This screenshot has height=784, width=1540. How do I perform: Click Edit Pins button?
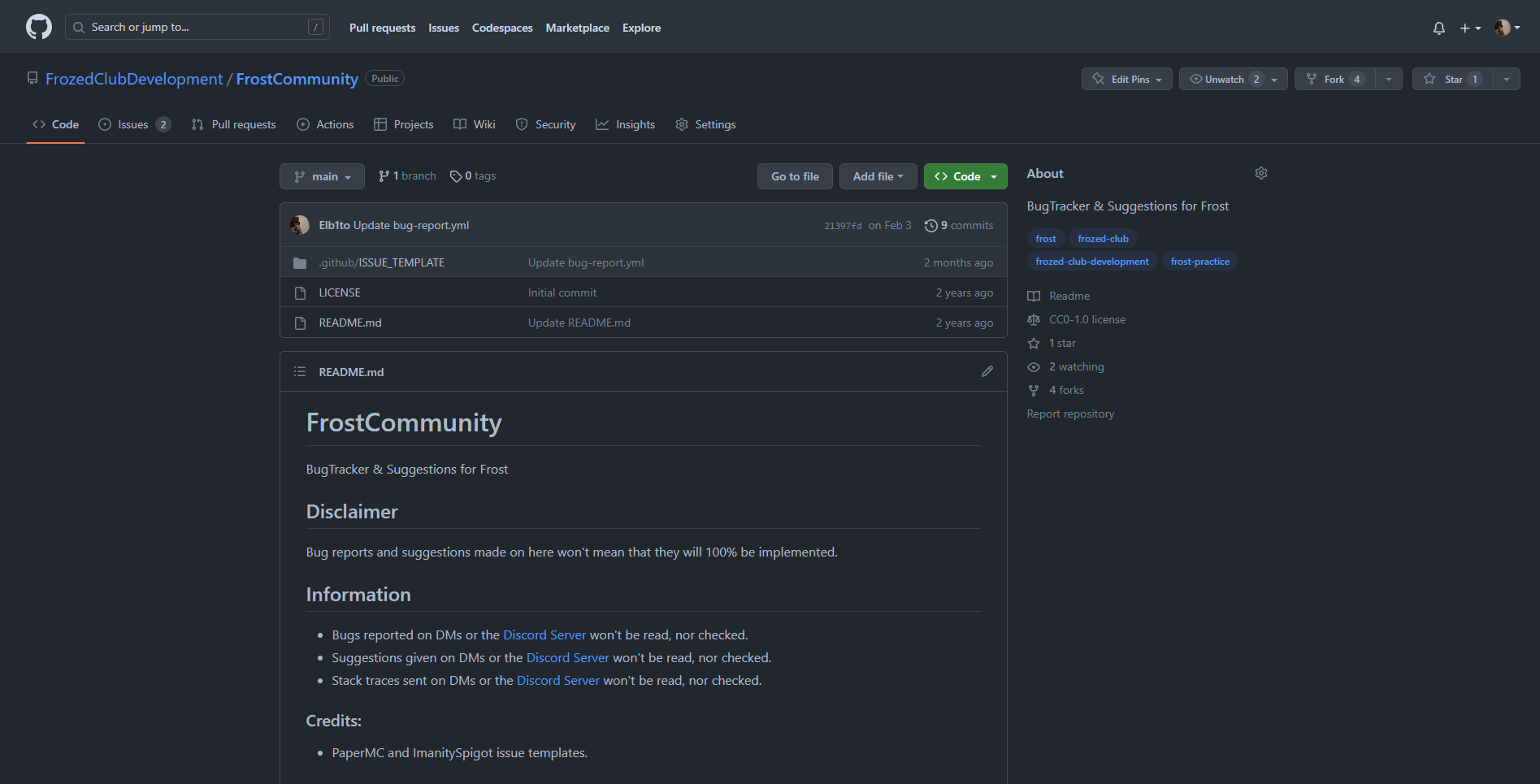tap(1126, 79)
